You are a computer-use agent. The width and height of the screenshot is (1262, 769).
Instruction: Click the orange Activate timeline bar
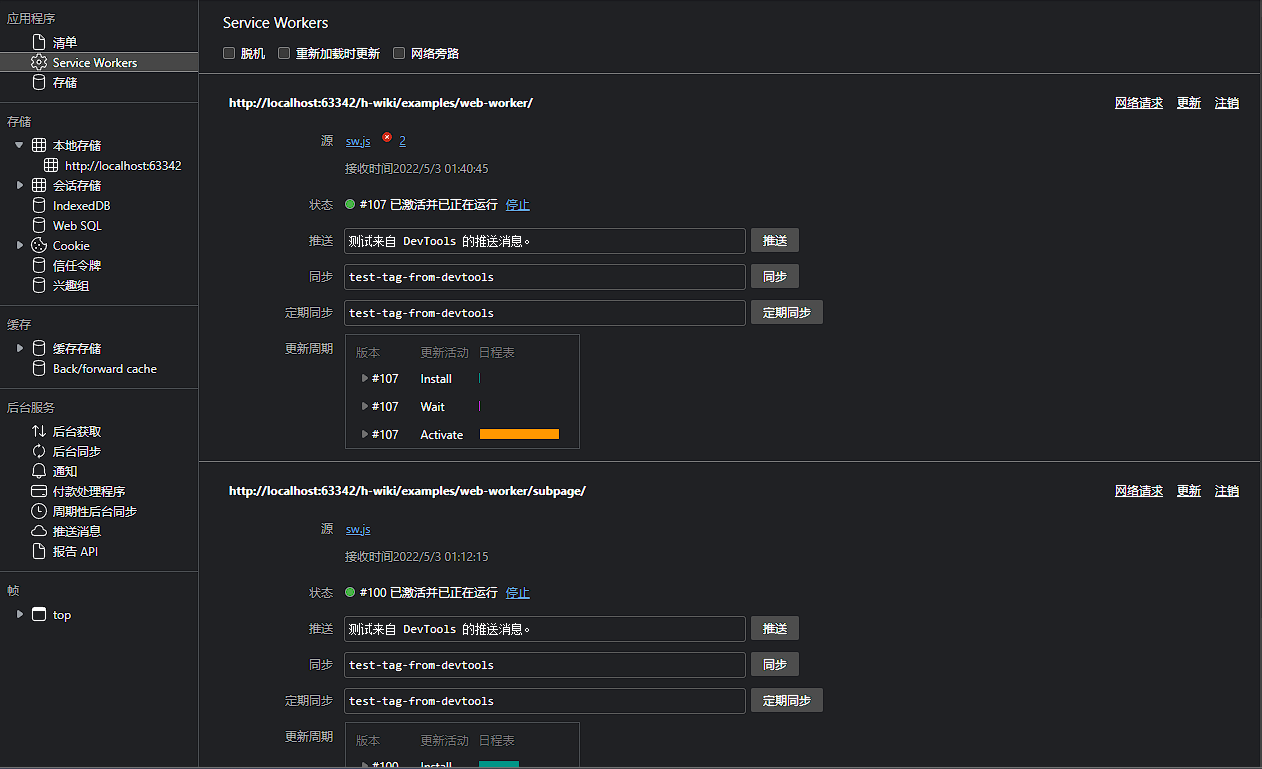pos(519,434)
